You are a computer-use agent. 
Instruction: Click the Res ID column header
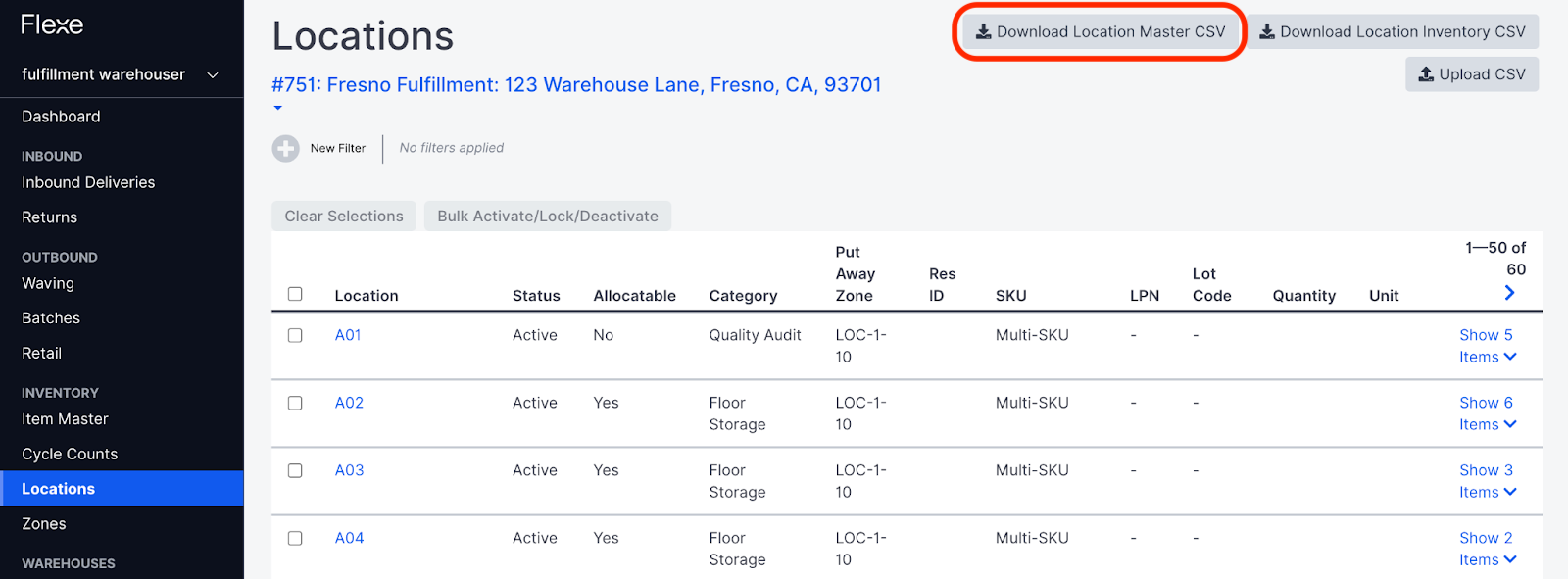pyautogui.click(x=942, y=285)
